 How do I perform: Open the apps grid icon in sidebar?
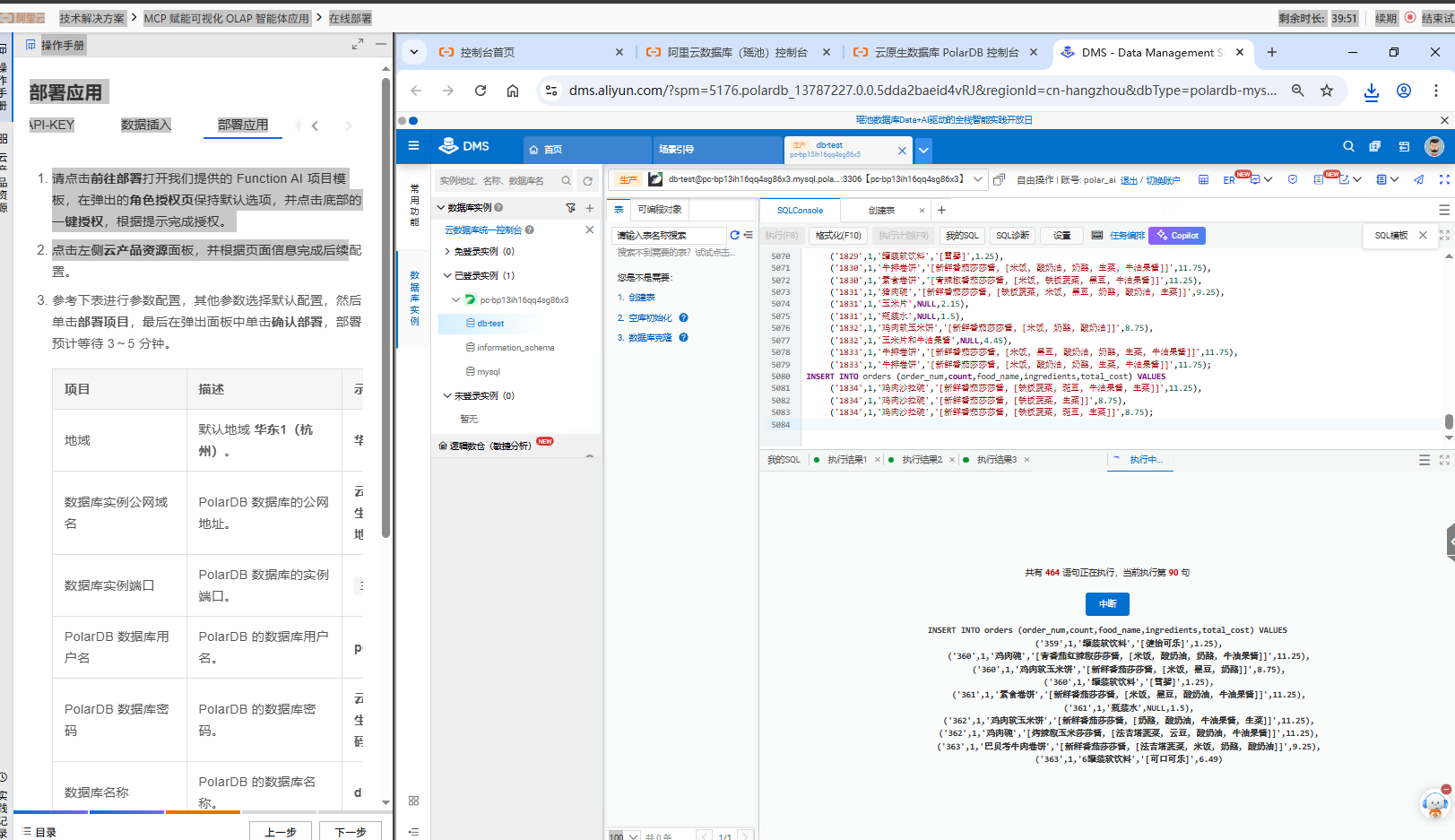click(x=413, y=801)
